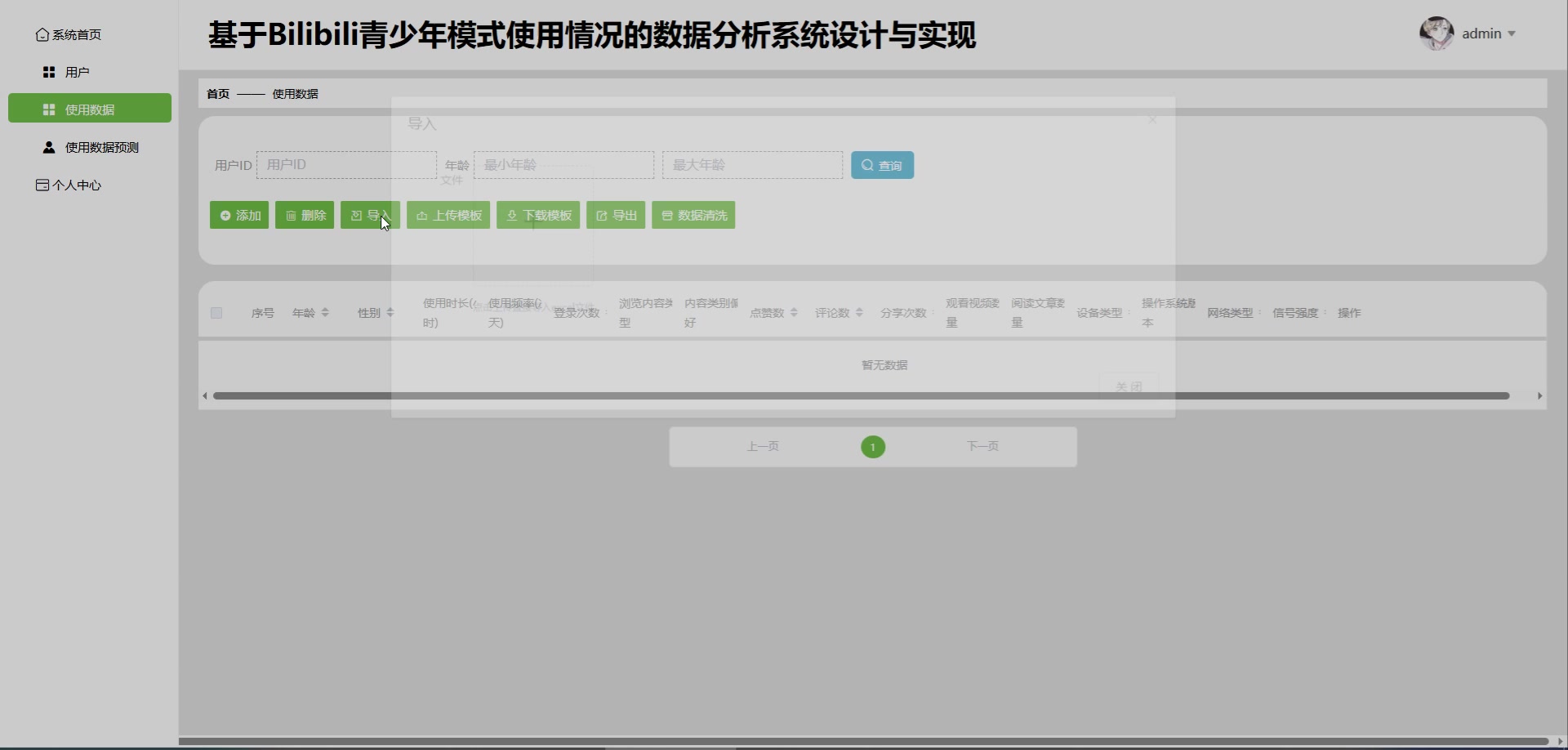The height and width of the screenshot is (750, 1568).
Task: Click the 序号 column header
Action: 263,313
